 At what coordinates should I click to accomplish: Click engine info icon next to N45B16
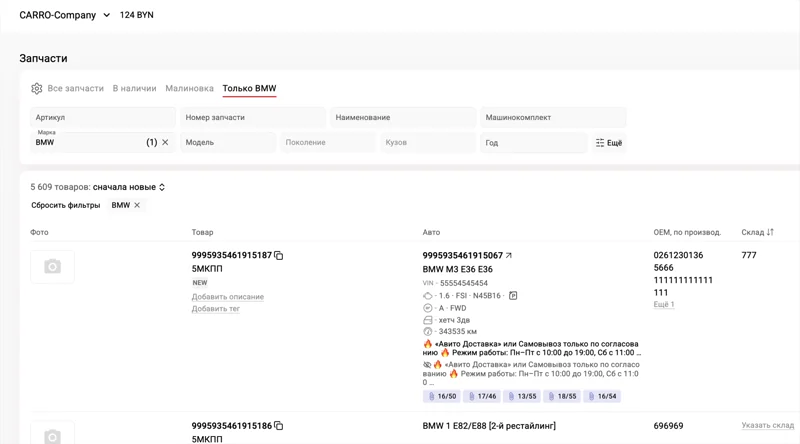[513, 296]
